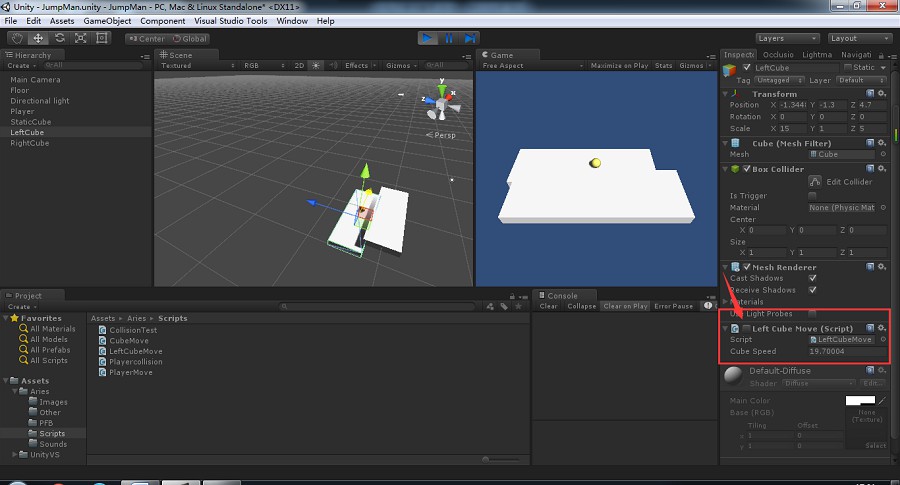This screenshot has width=900, height=485.
Task: Toggle Global handle rotation button
Action: pos(189,38)
